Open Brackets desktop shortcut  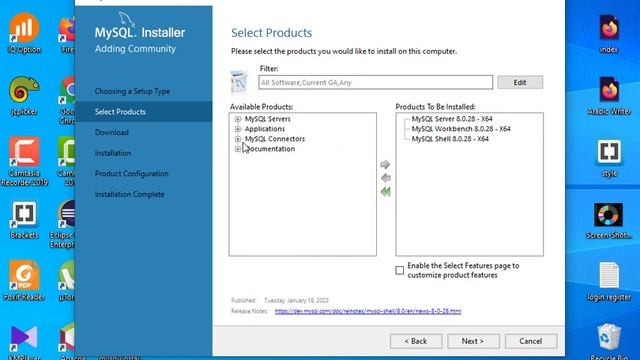(24, 220)
